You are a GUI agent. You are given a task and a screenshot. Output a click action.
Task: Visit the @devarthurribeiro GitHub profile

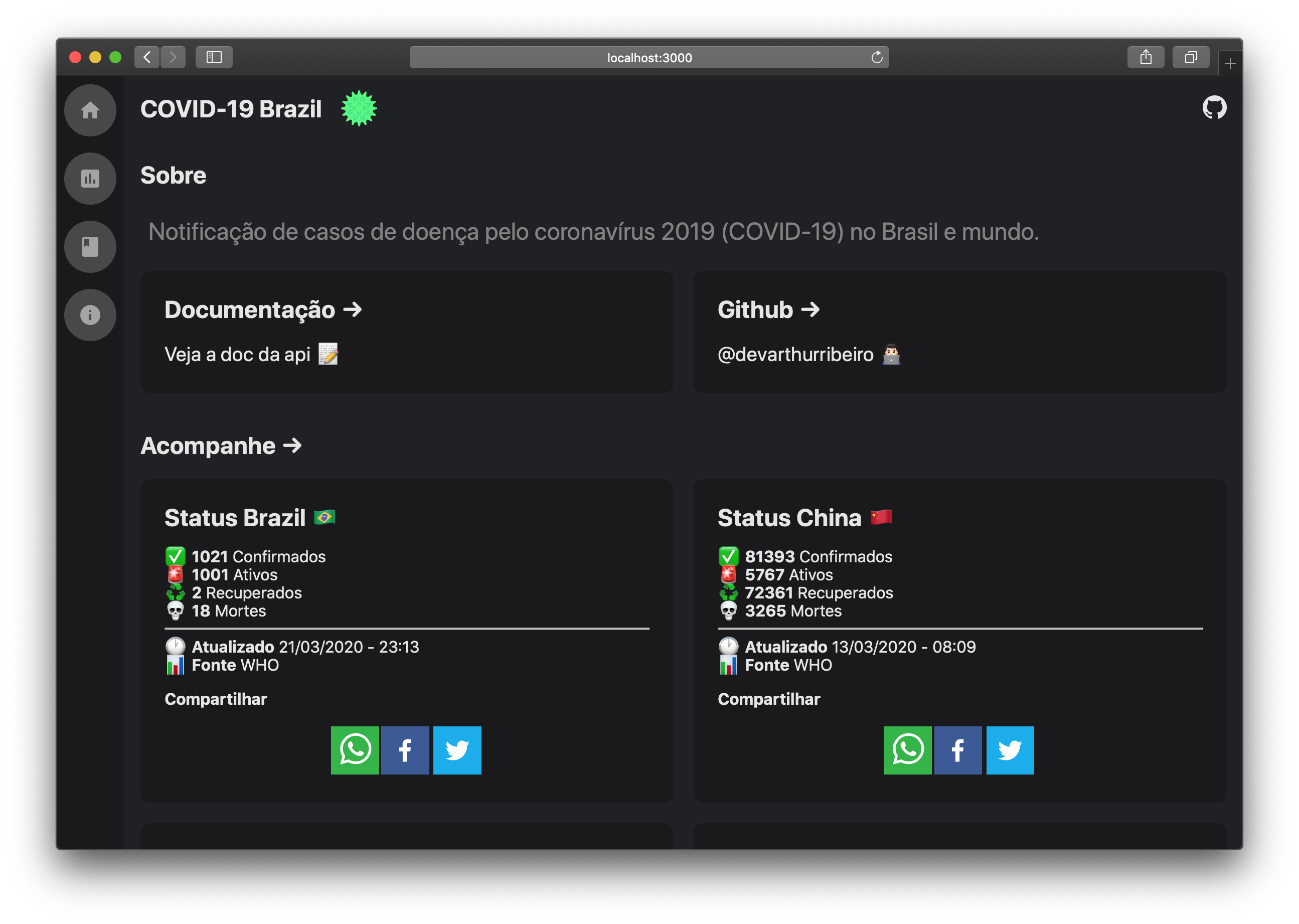coord(795,354)
